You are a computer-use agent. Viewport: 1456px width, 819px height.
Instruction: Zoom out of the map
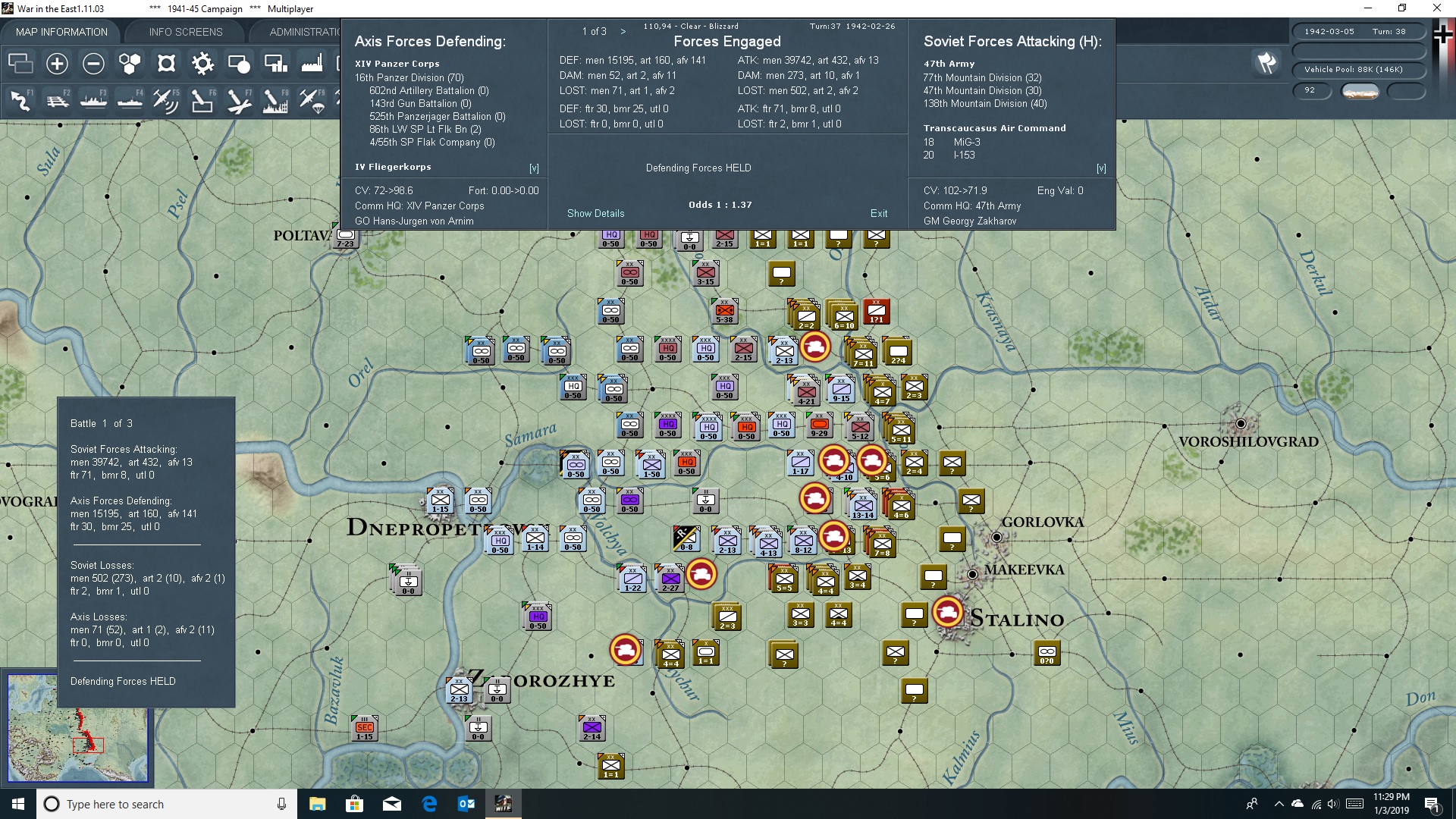coord(93,64)
